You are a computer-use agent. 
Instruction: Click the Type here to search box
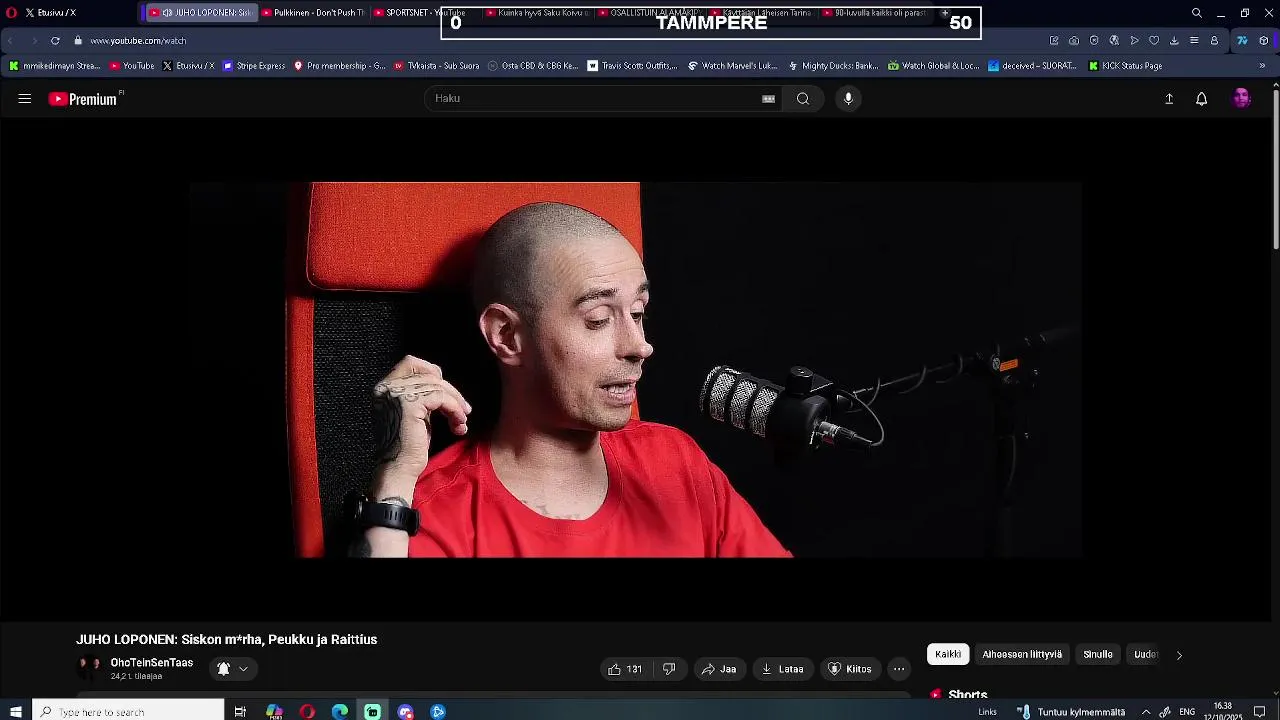point(128,712)
